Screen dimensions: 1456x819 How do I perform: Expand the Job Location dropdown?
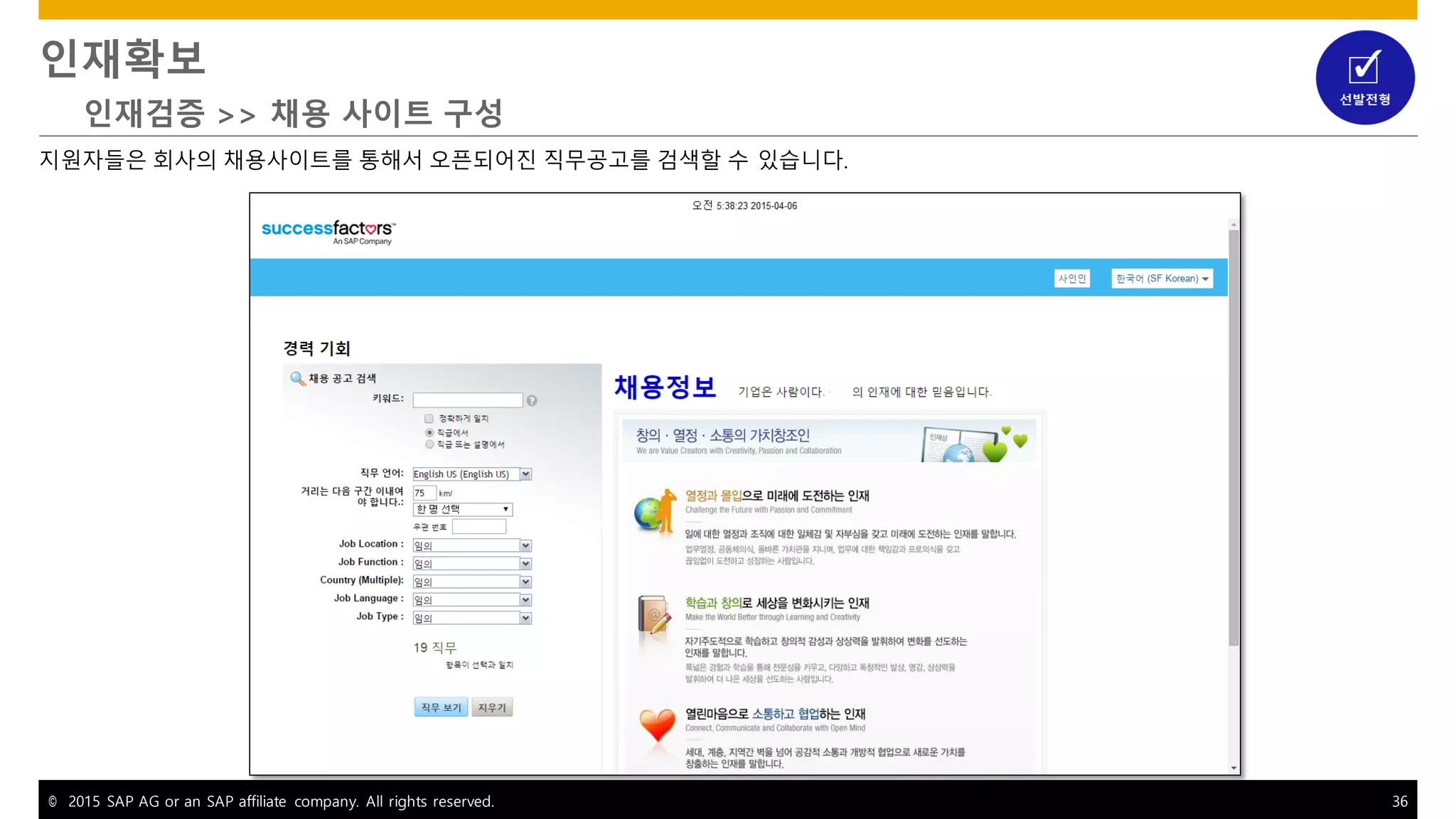(472, 545)
